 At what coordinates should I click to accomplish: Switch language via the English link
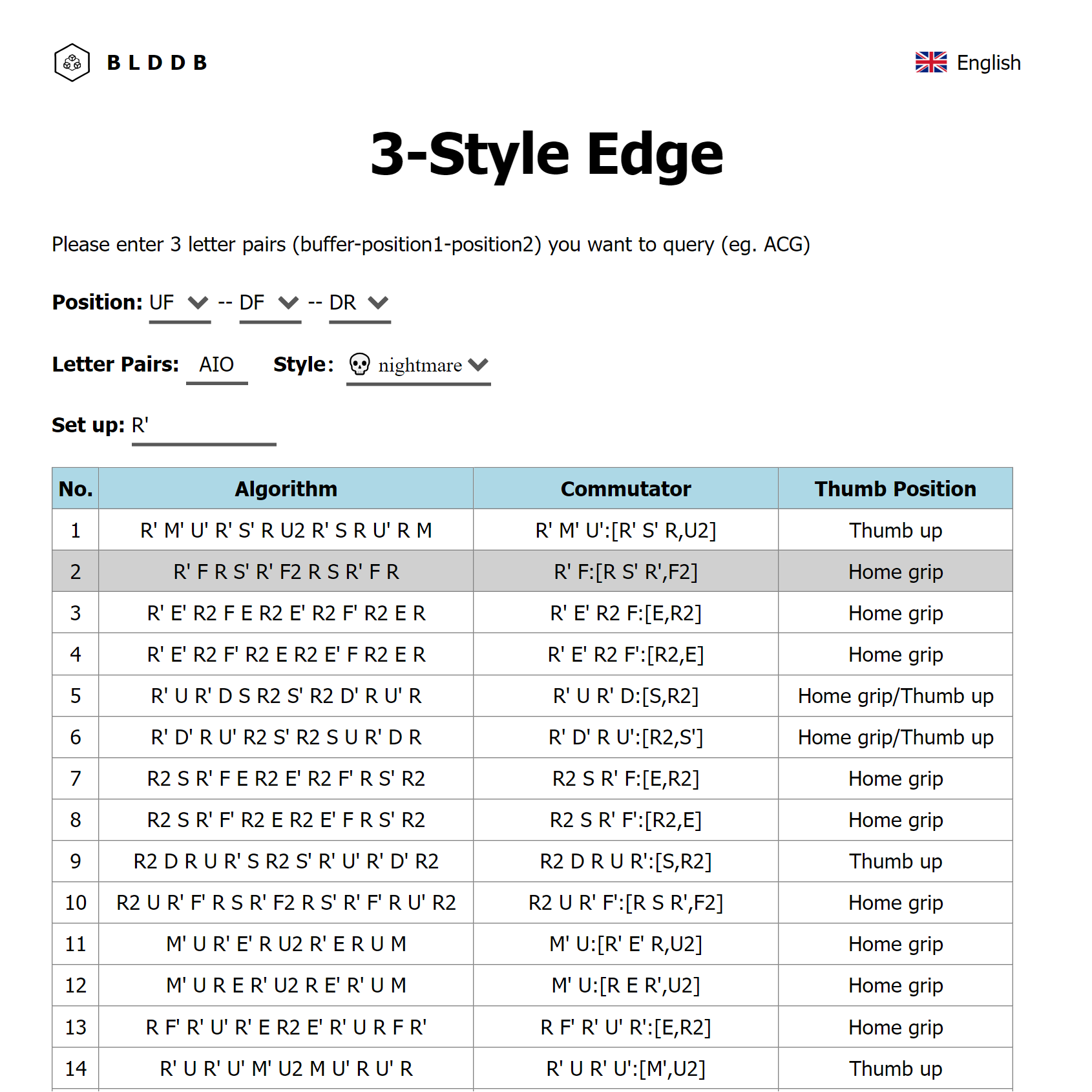click(988, 63)
